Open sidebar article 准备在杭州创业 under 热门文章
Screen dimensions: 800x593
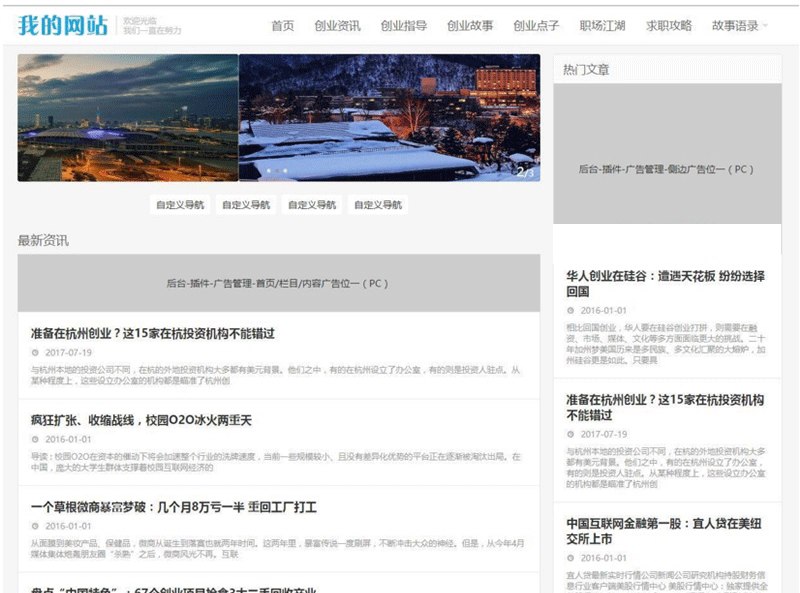(665, 407)
